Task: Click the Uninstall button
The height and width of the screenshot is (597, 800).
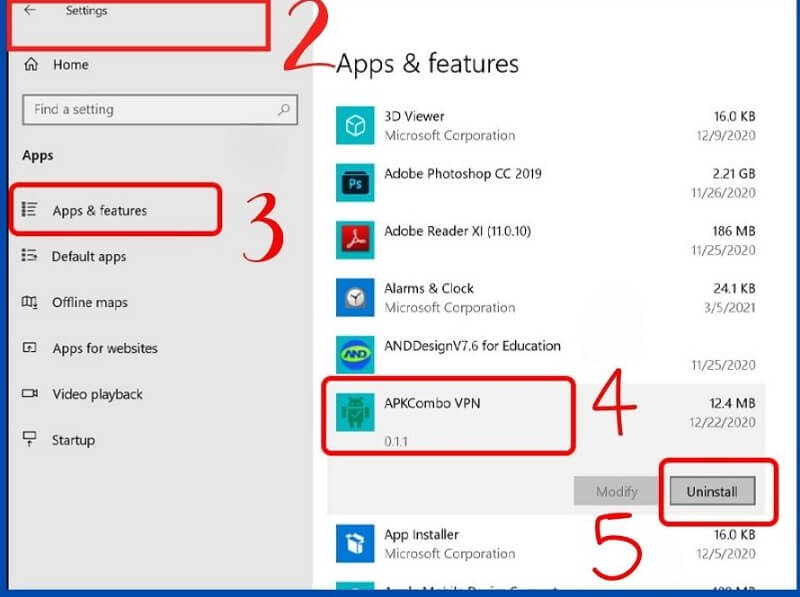Action: click(712, 491)
